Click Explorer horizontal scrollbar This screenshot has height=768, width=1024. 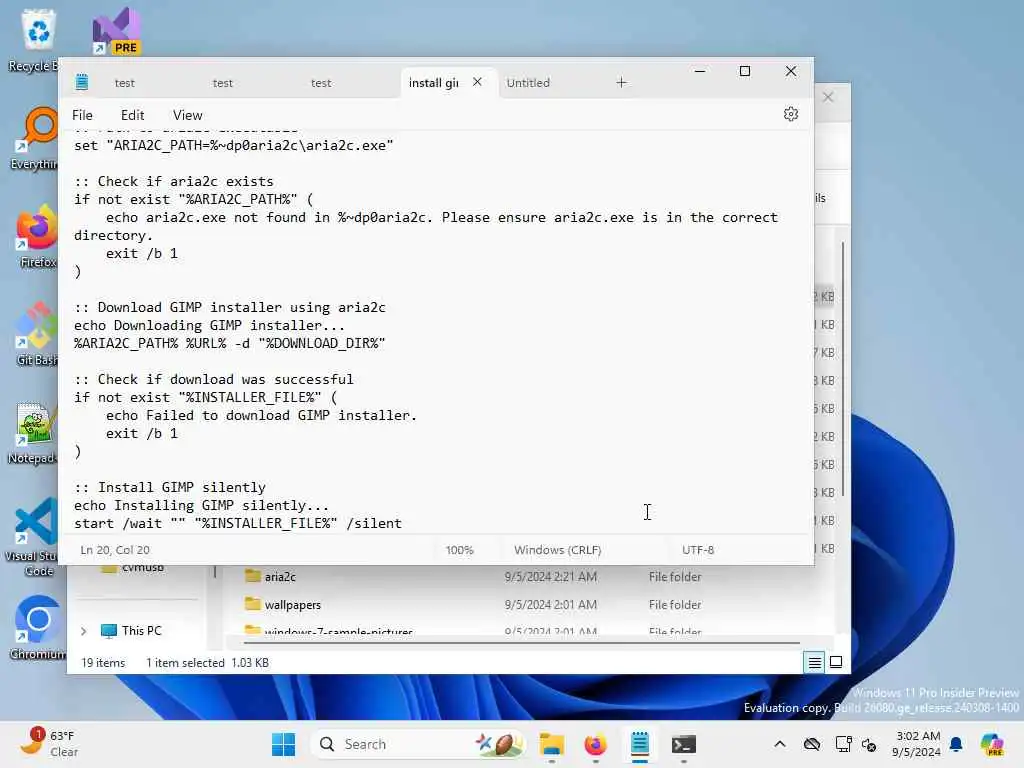click(x=521, y=643)
